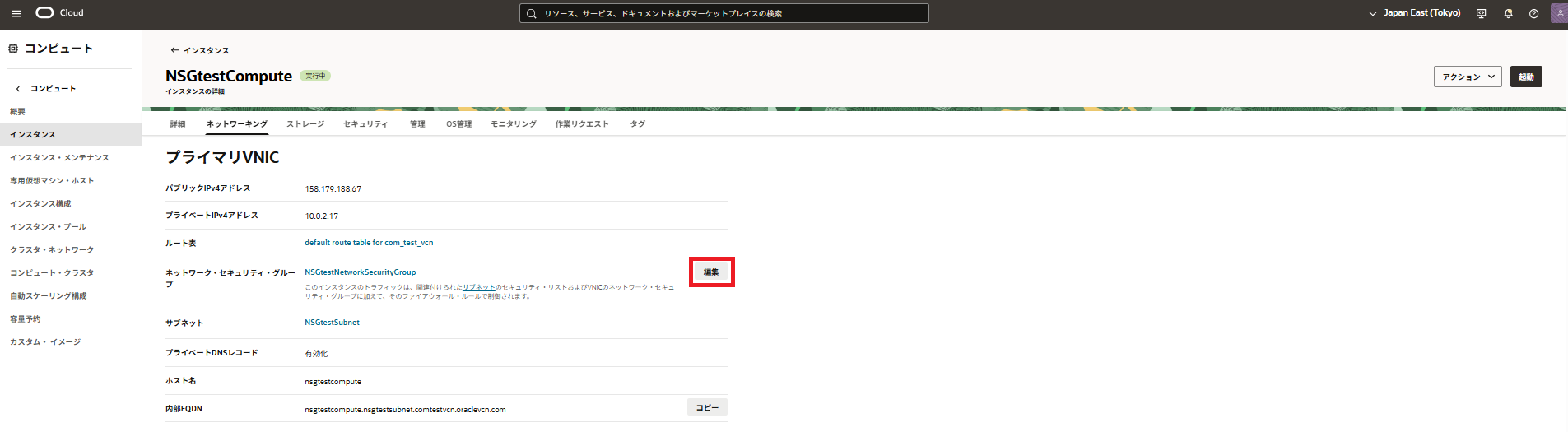Focus the resource search field
Image resolution: width=1568 pixels, height=432 pixels.
[x=724, y=13]
